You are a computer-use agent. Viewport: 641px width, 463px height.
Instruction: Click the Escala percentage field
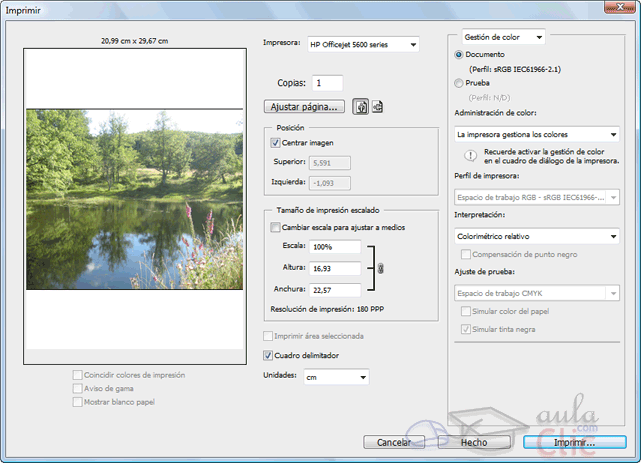tap(335, 247)
